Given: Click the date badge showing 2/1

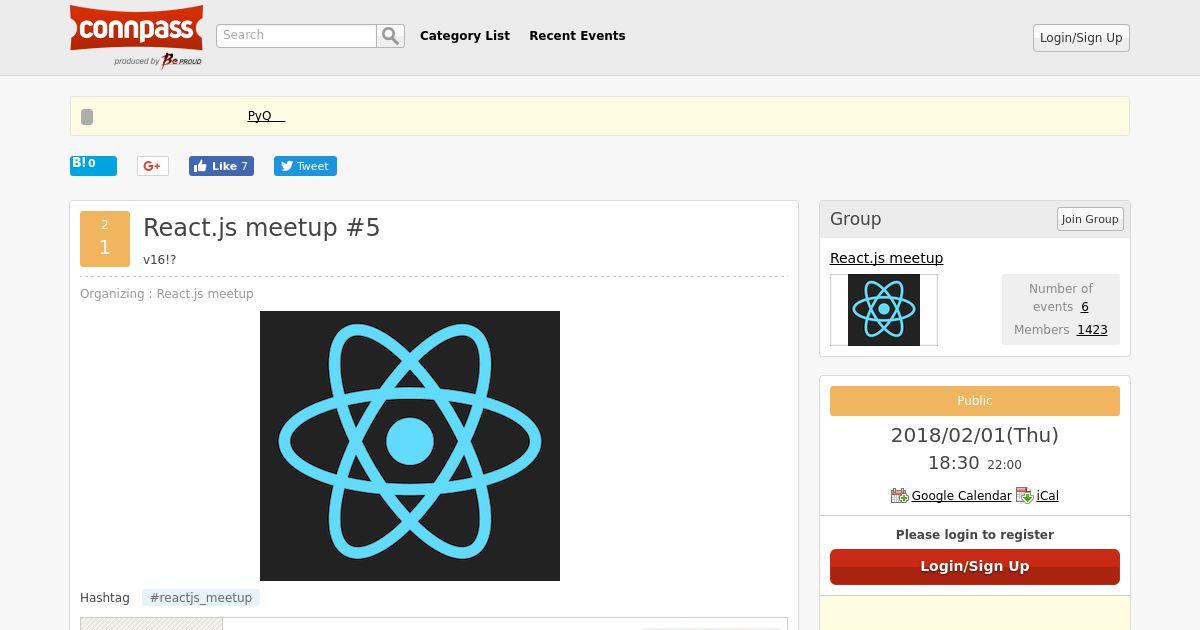Looking at the screenshot, I should [x=105, y=239].
